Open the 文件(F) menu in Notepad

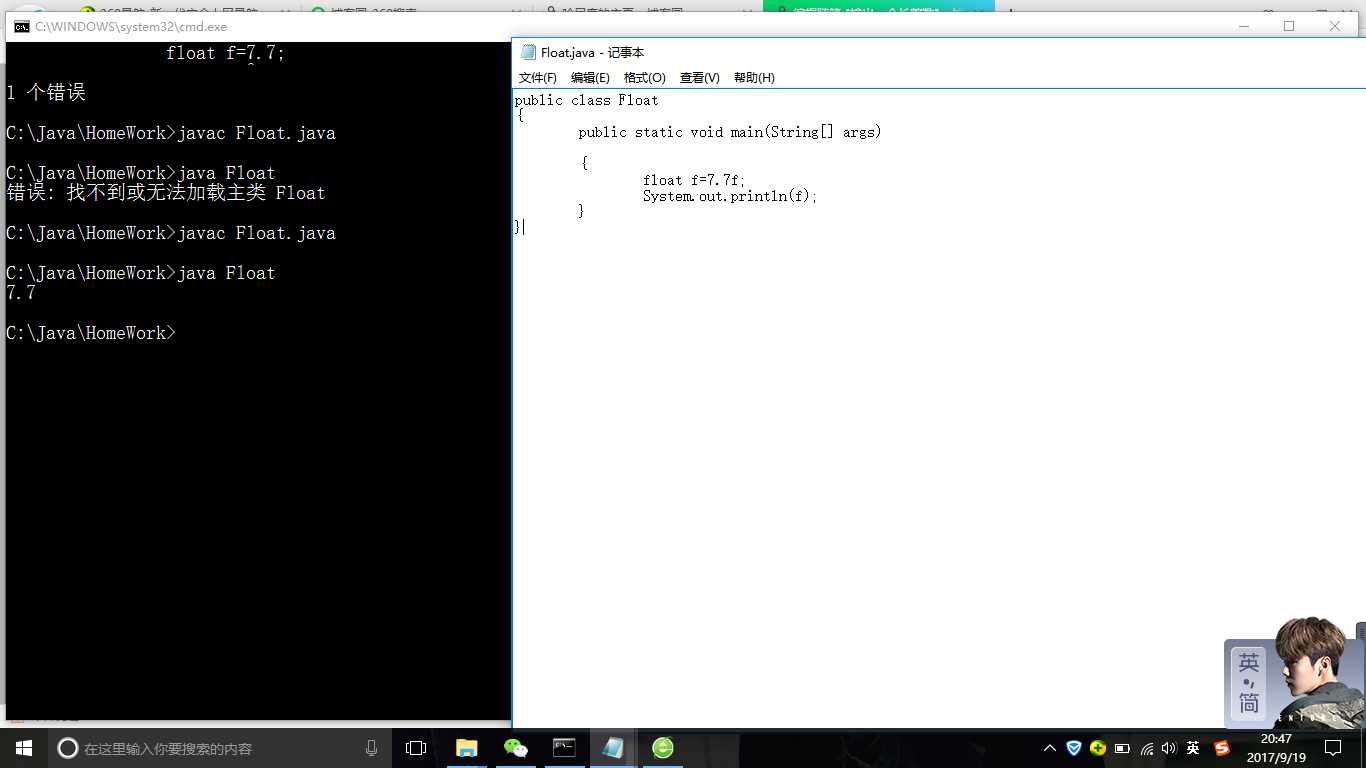(x=537, y=78)
